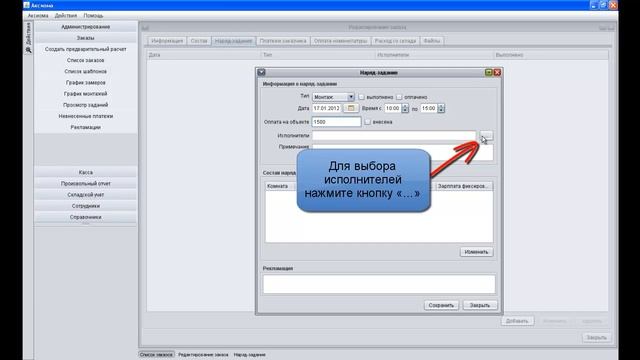Screen dimensions: 640x360
Task: Open Просмотр заданий in the sidebar
Action: [86, 105]
